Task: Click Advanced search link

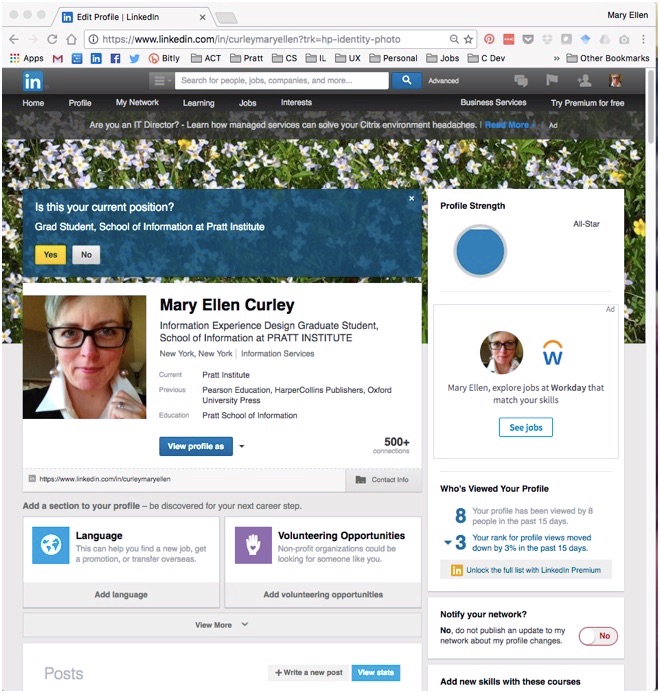Action: click(443, 81)
